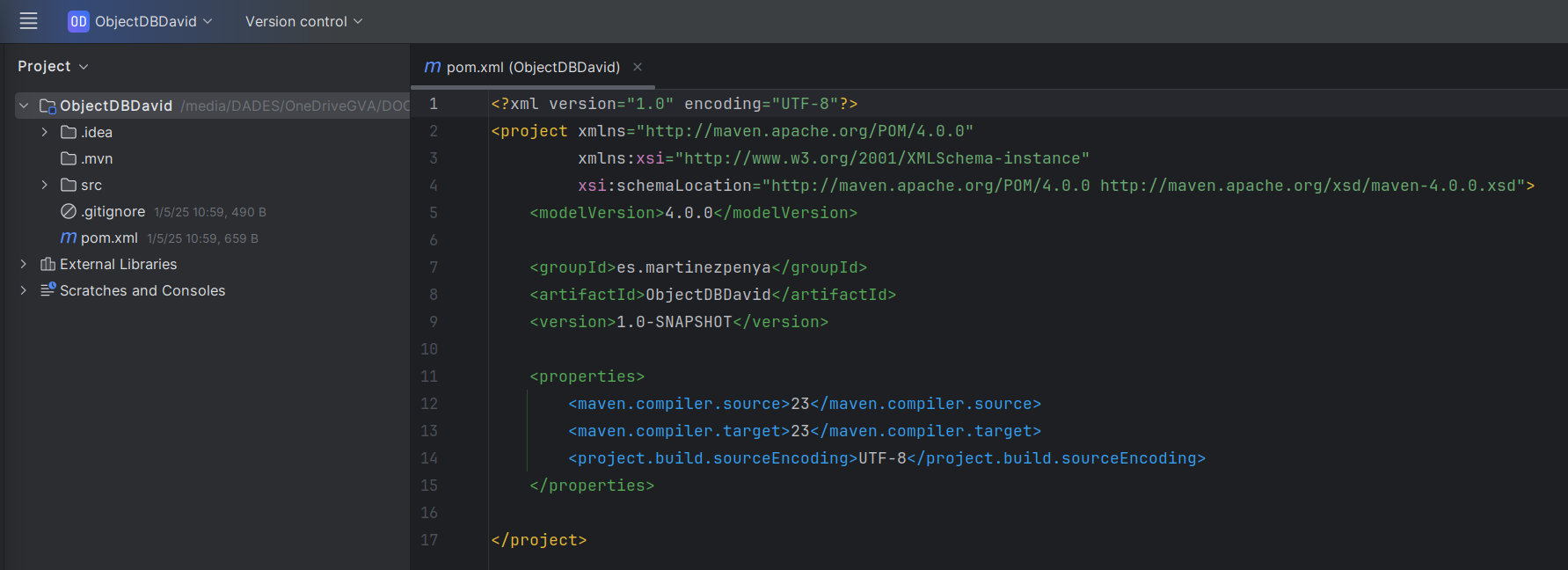
Task: Switch to the pom.xml editor tab
Action: [532, 67]
